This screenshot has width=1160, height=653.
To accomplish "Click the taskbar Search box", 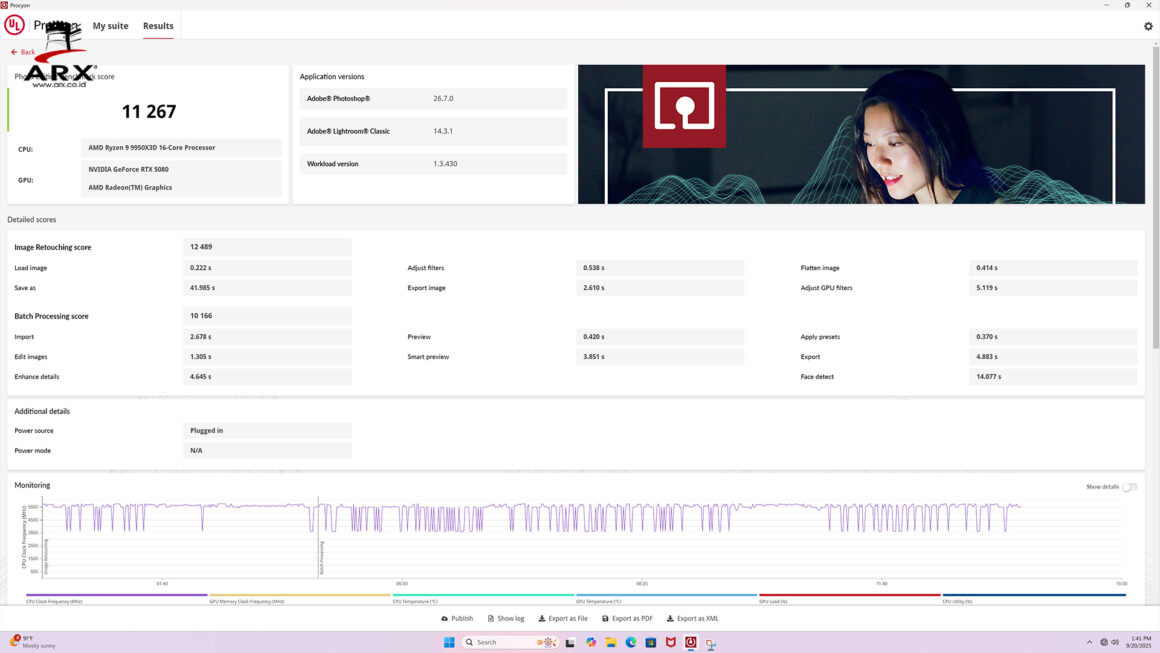I will pyautogui.click(x=509, y=642).
